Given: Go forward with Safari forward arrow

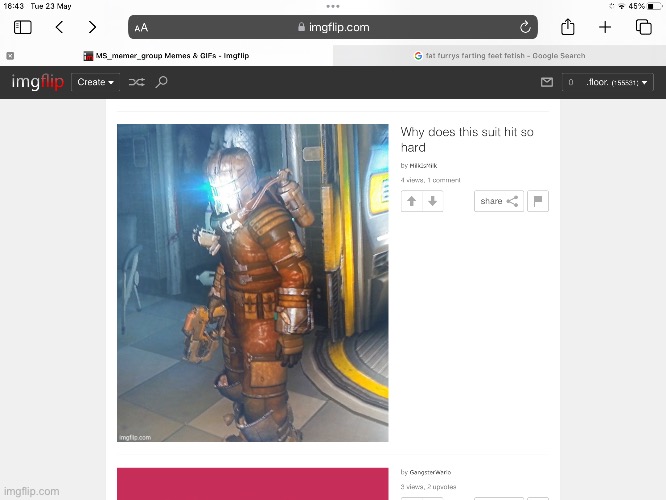Looking at the screenshot, I should 92,27.
